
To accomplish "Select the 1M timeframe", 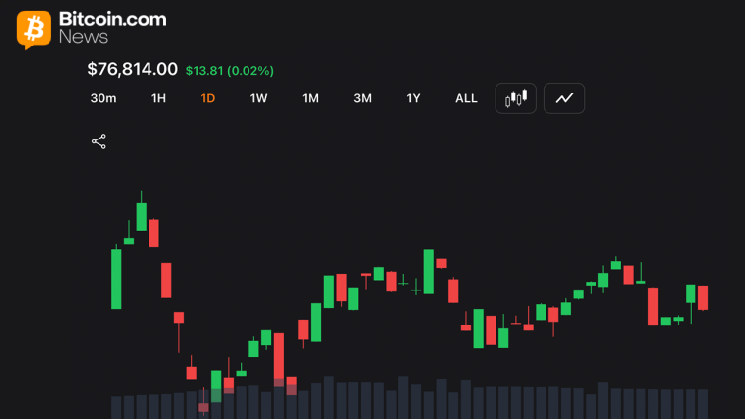I will [x=310, y=98].
